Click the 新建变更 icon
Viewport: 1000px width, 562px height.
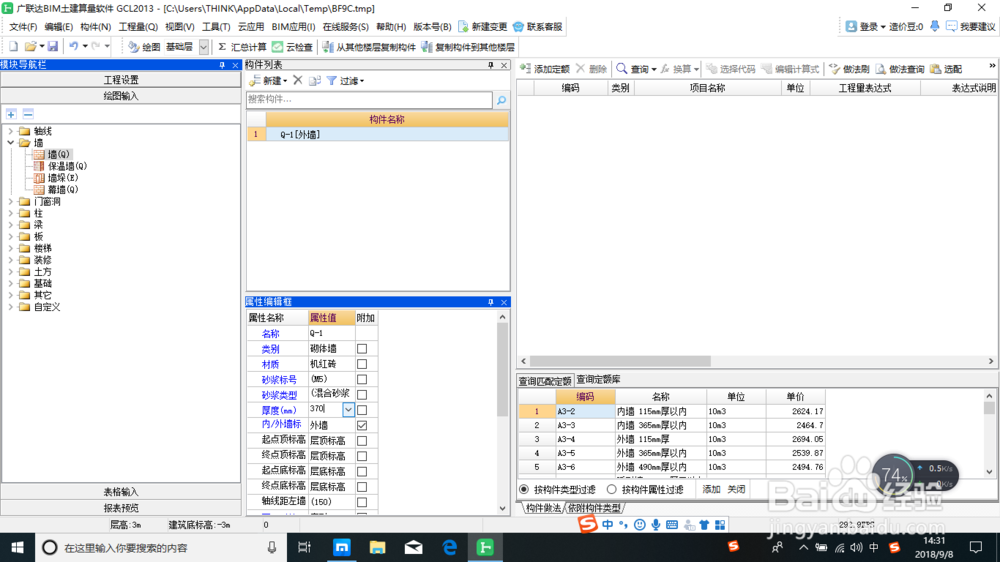[x=464, y=27]
